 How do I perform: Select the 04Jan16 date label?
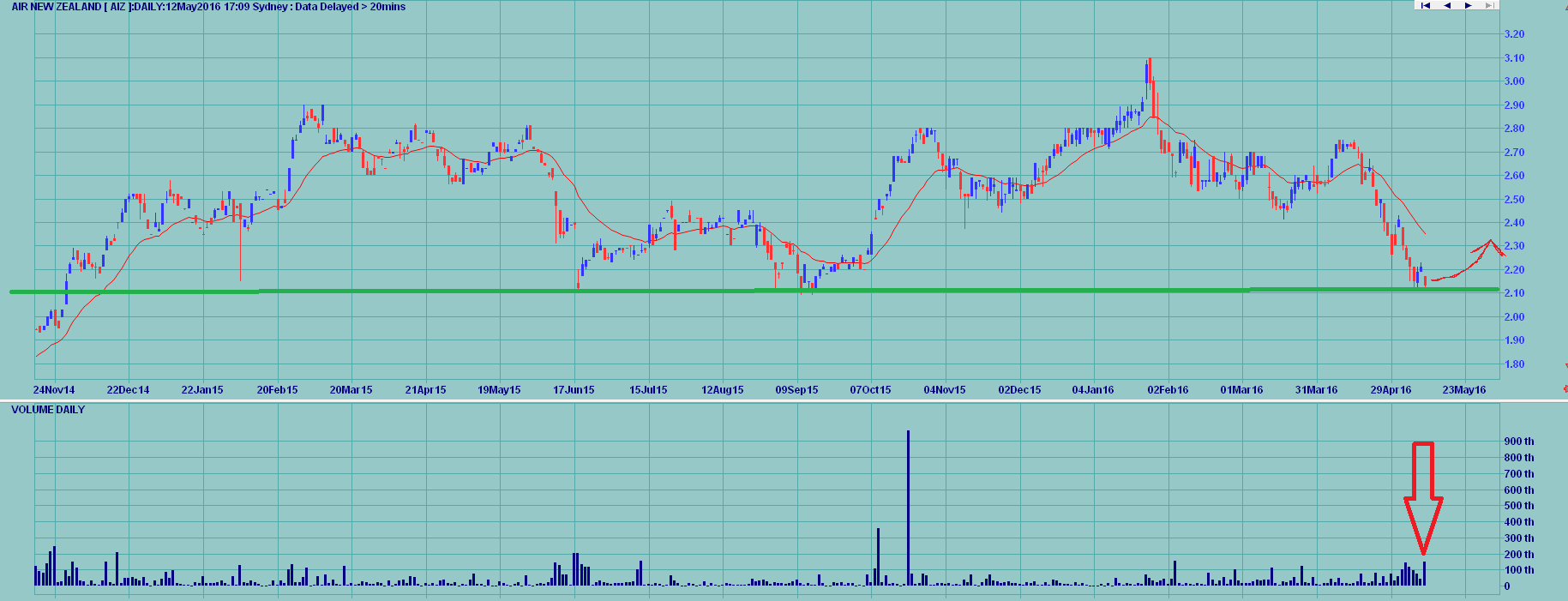(x=1093, y=390)
